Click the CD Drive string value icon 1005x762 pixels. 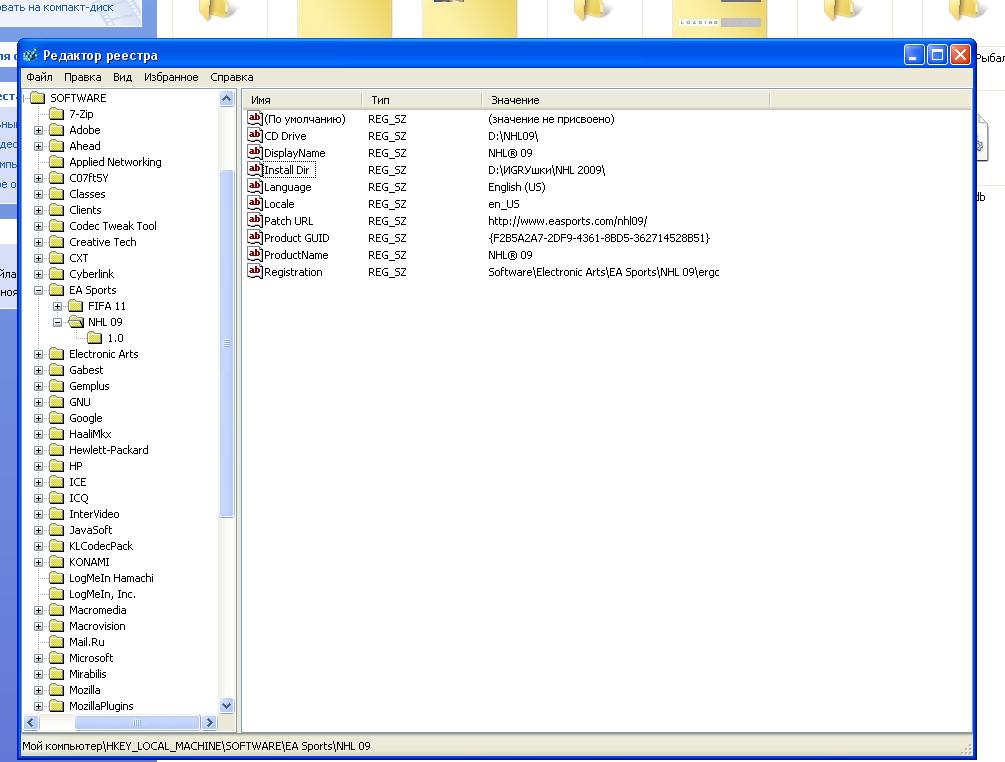click(x=254, y=136)
